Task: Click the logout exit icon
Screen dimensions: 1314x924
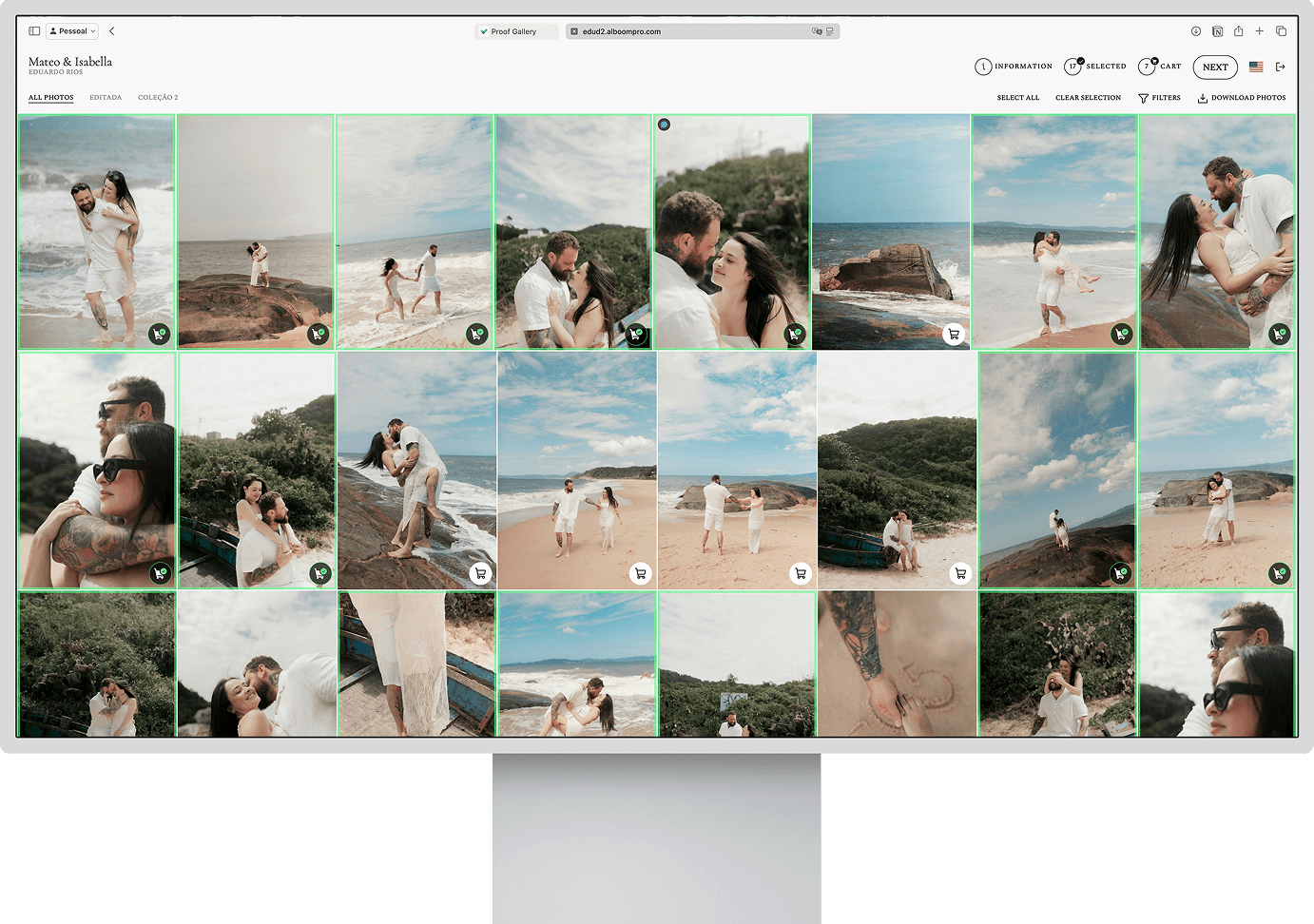Action: pos(1281,67)
